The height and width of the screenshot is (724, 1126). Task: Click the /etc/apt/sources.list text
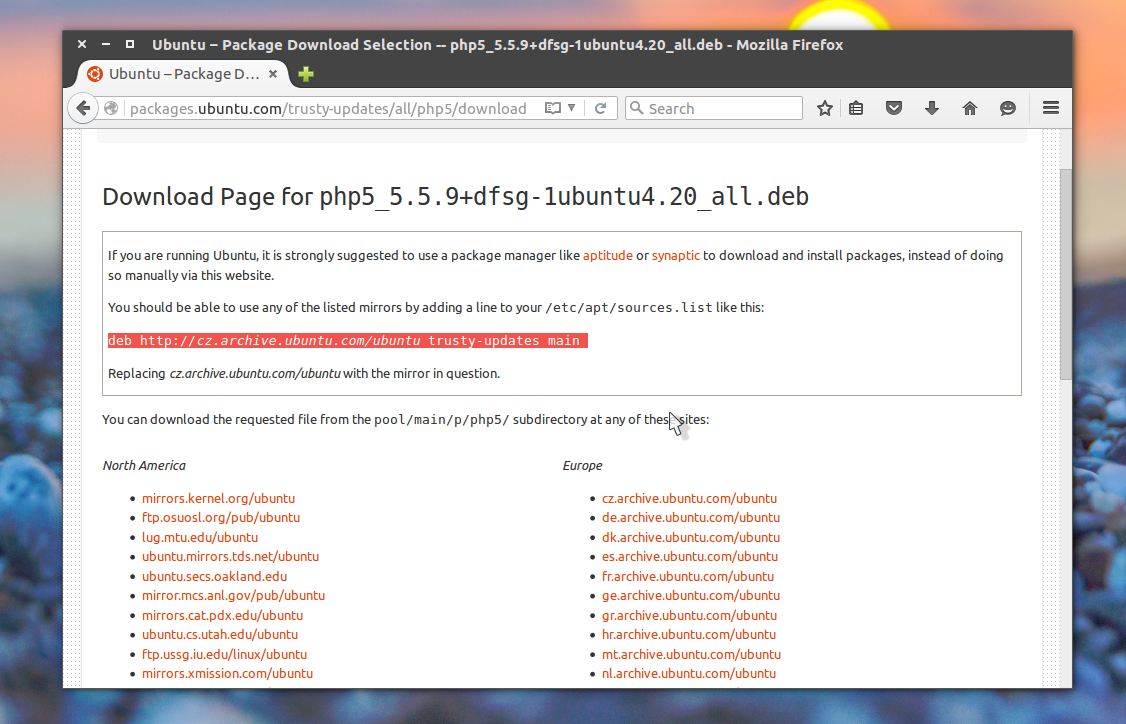pyautogui.click(x=629, y=307)
